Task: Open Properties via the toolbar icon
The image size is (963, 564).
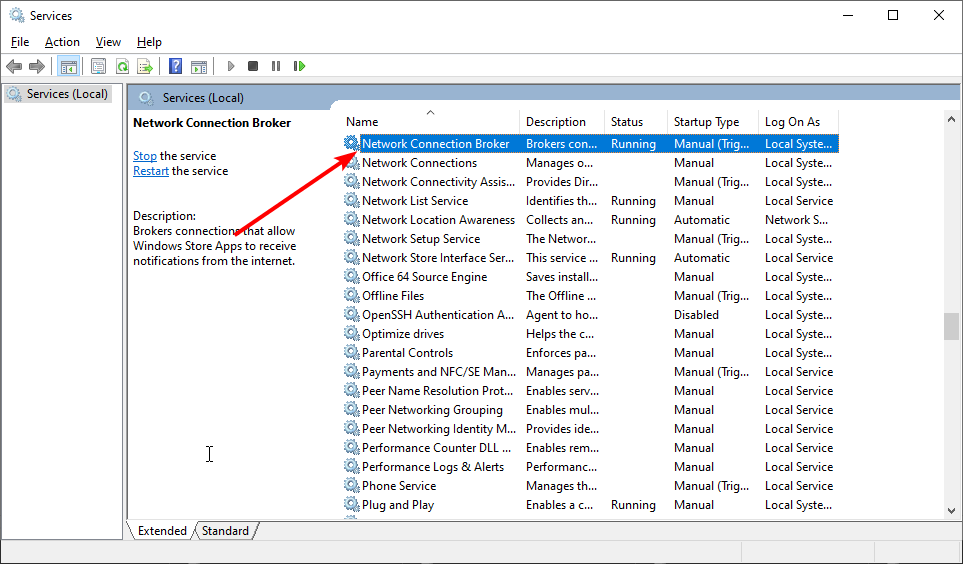Action: 98,66
